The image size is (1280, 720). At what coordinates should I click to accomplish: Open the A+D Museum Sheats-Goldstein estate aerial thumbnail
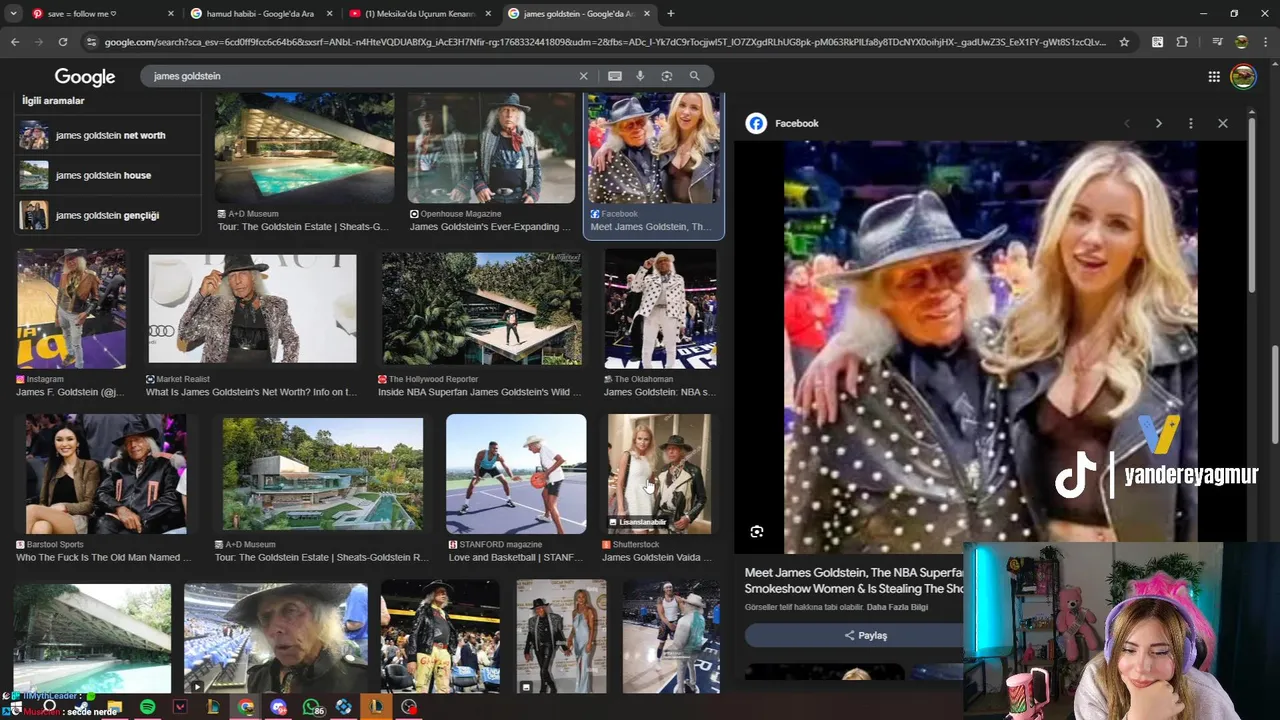click(322, 474)
